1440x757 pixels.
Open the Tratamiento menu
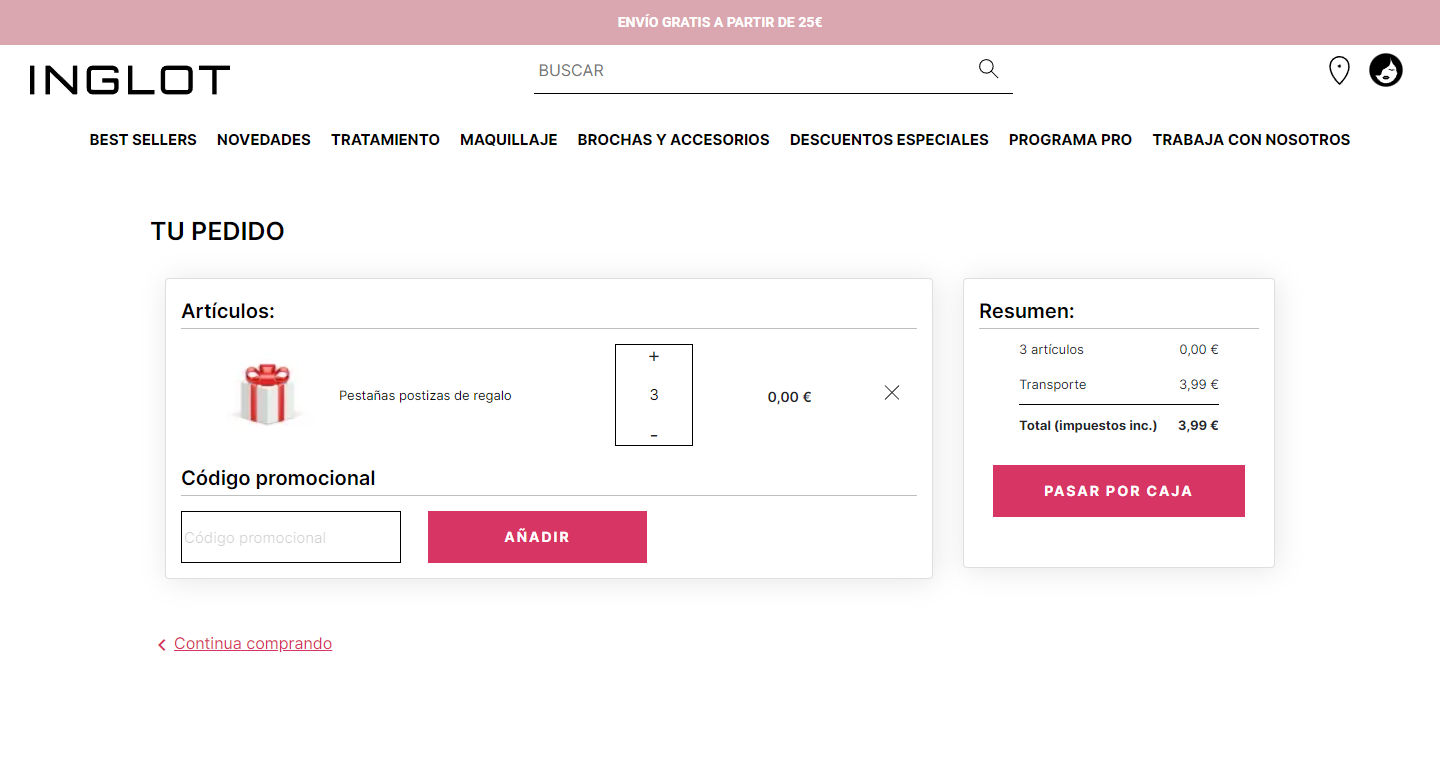tap(385, 140)
